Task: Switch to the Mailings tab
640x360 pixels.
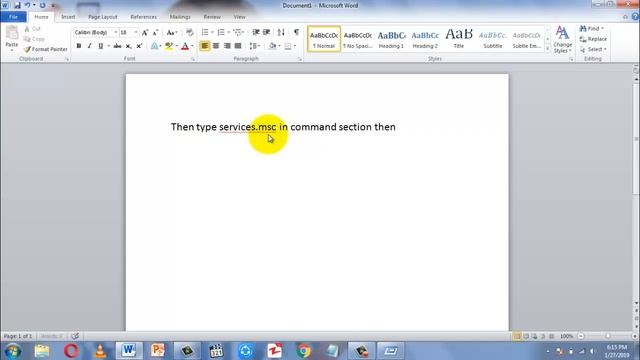Action: [180, 17]
